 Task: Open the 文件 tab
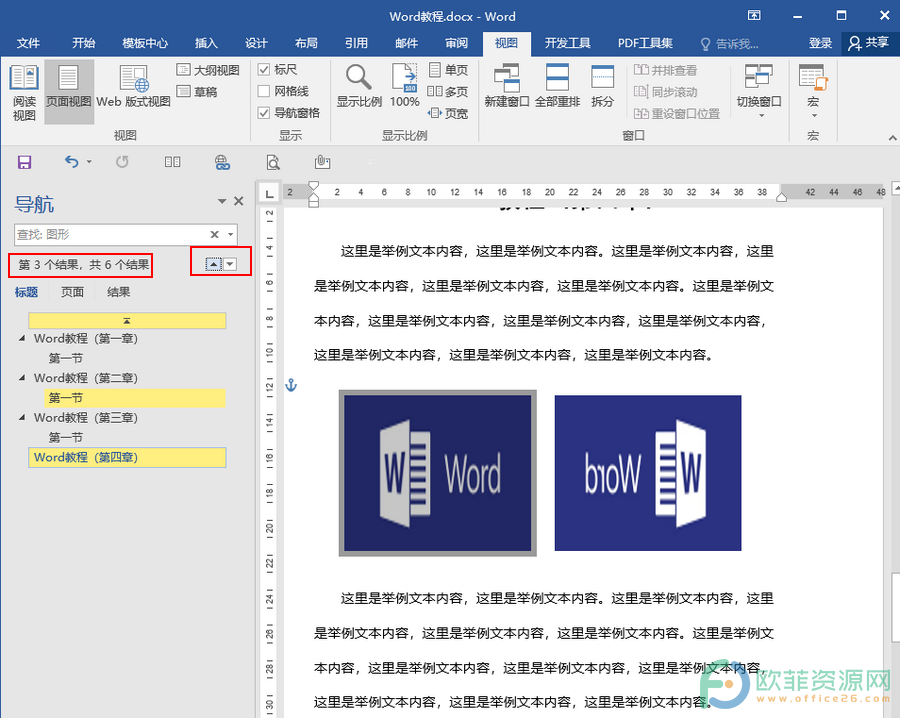click(28, 43)
